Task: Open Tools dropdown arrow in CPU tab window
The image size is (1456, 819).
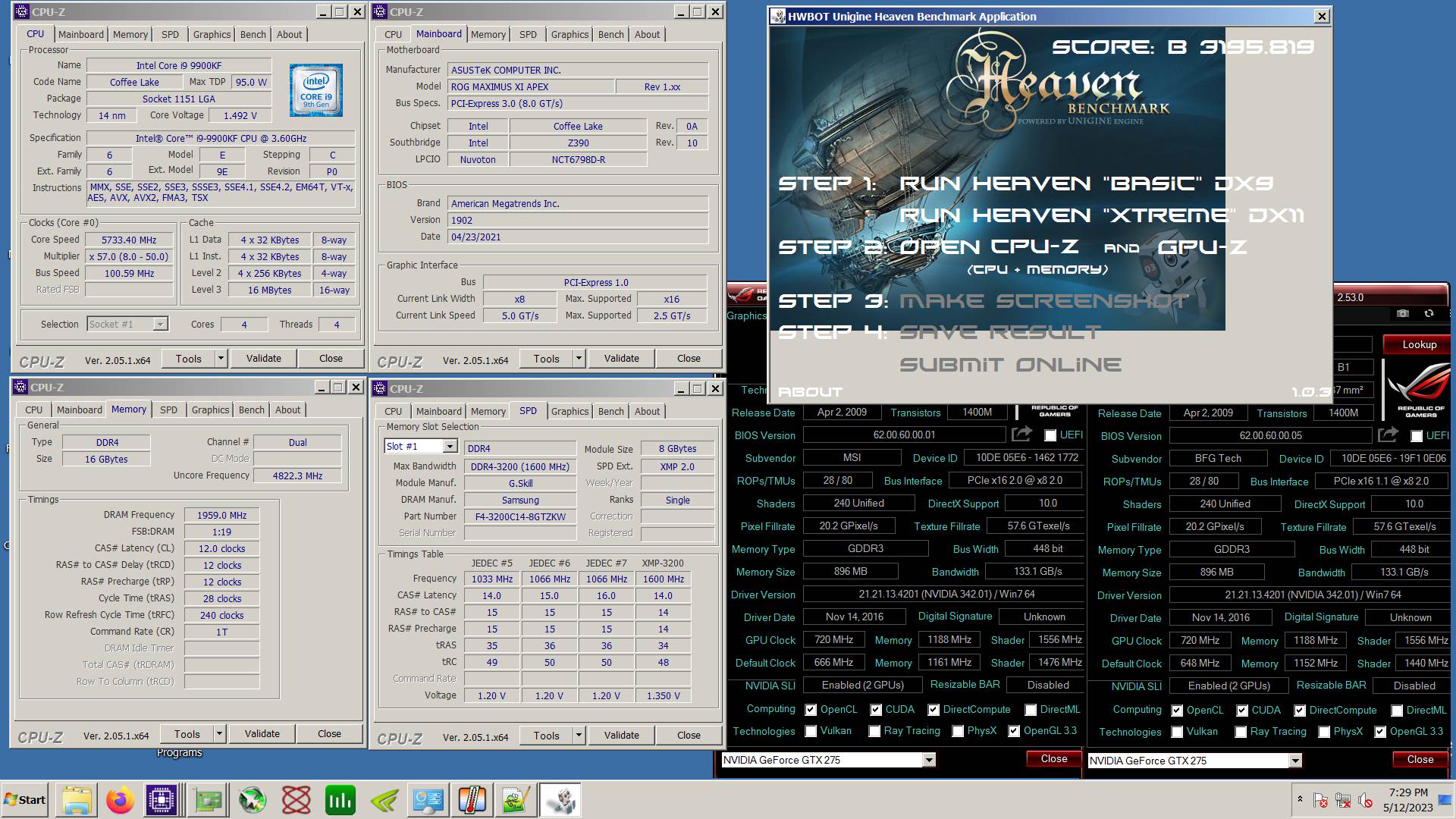Action: (x=221, y=359)
